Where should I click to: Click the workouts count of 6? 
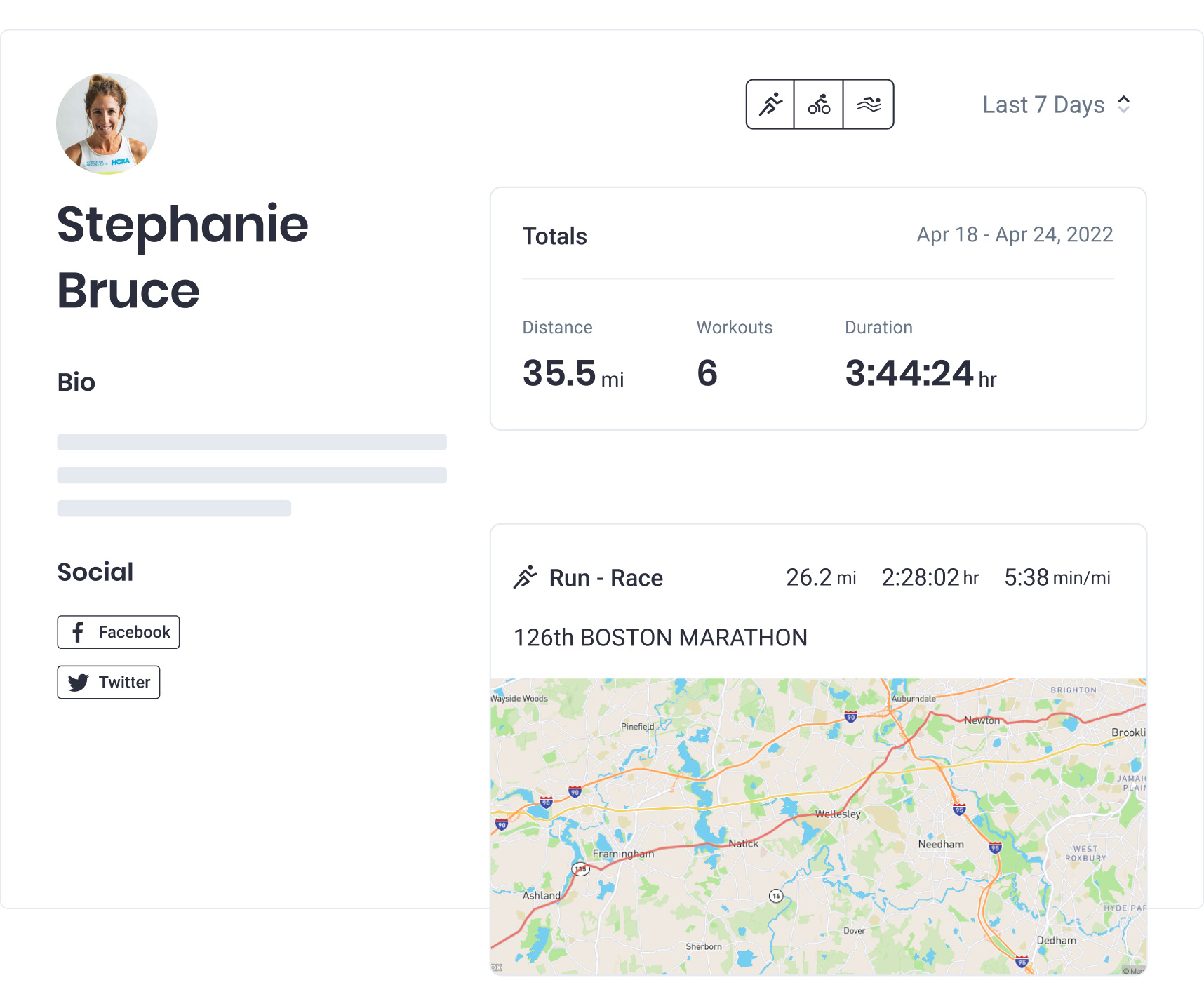pos(707,373)
